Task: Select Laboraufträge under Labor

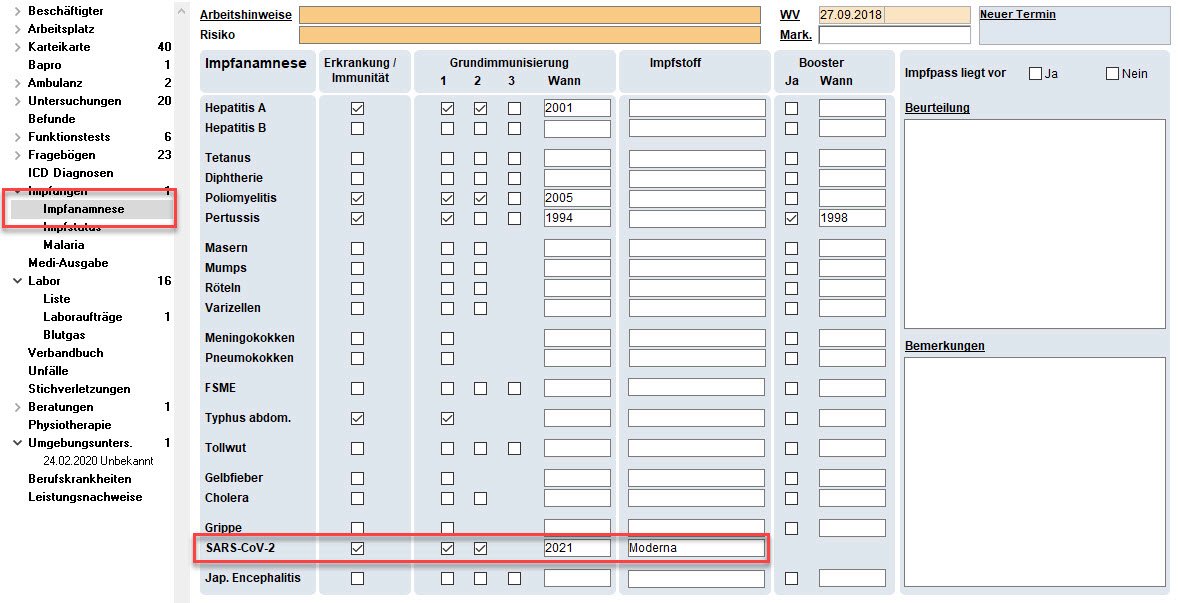Action: (82, 317)
